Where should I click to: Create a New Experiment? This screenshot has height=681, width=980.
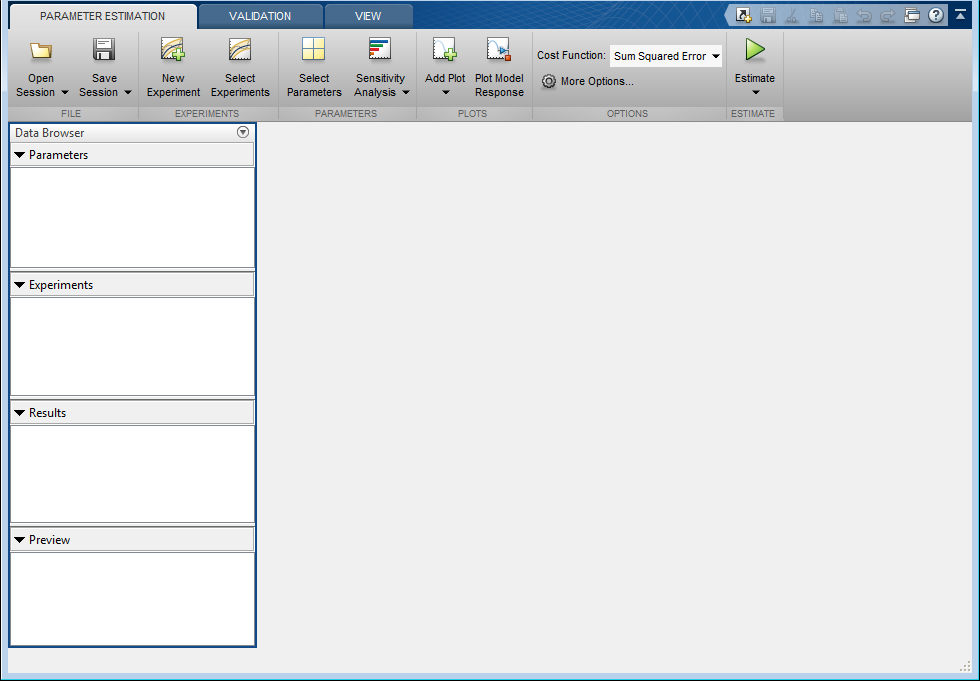[173, 67]
